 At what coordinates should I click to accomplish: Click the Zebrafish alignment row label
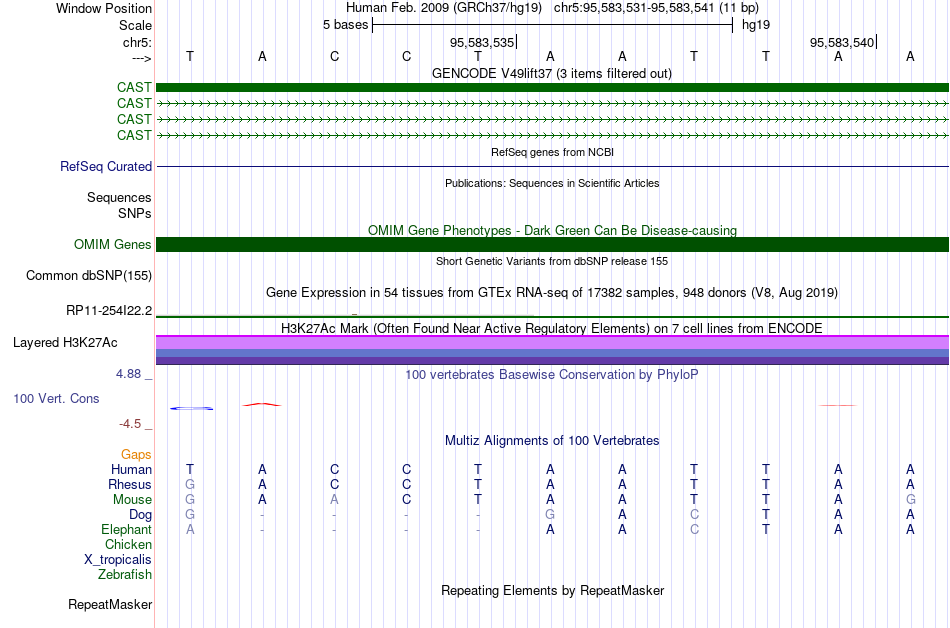(x=125, y=574)
